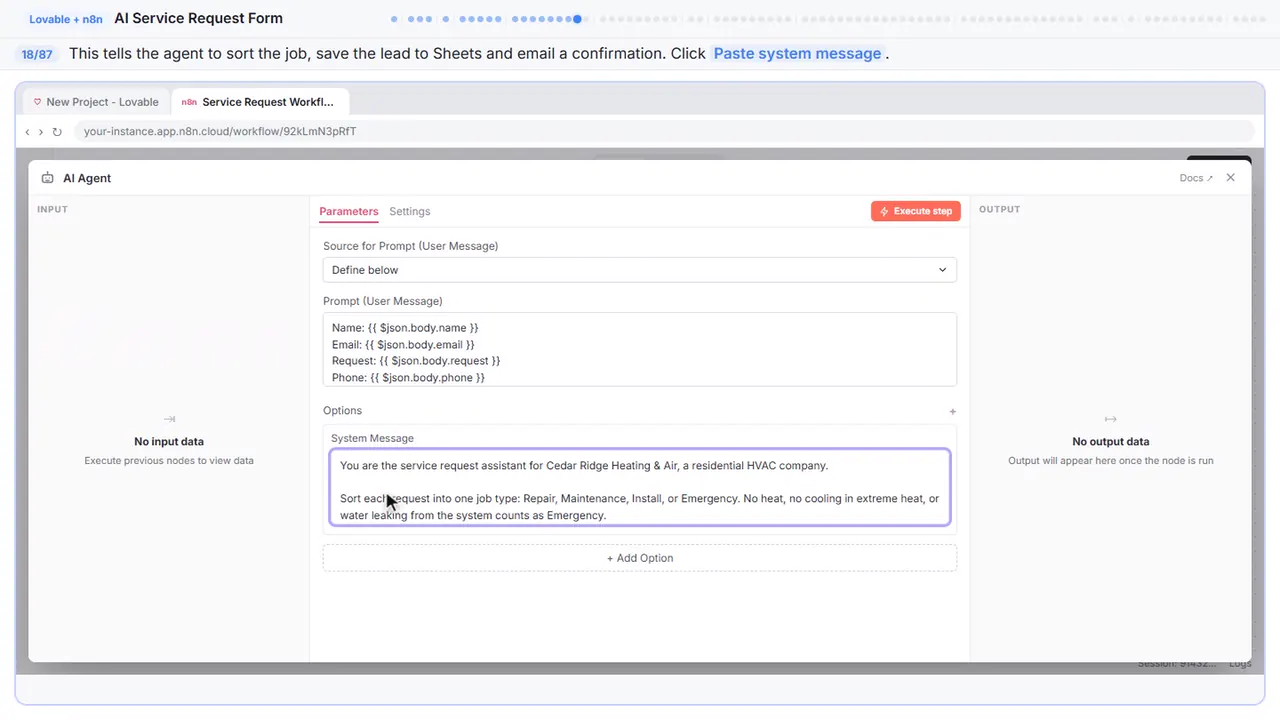The height and width of the screenshot is (720, 1280).
Task: Click the browser forward arrow
Action: 41,132
